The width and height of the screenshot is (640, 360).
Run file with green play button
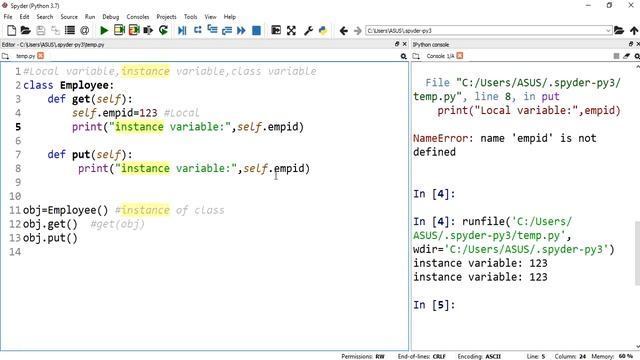click(x=104, y=30)
